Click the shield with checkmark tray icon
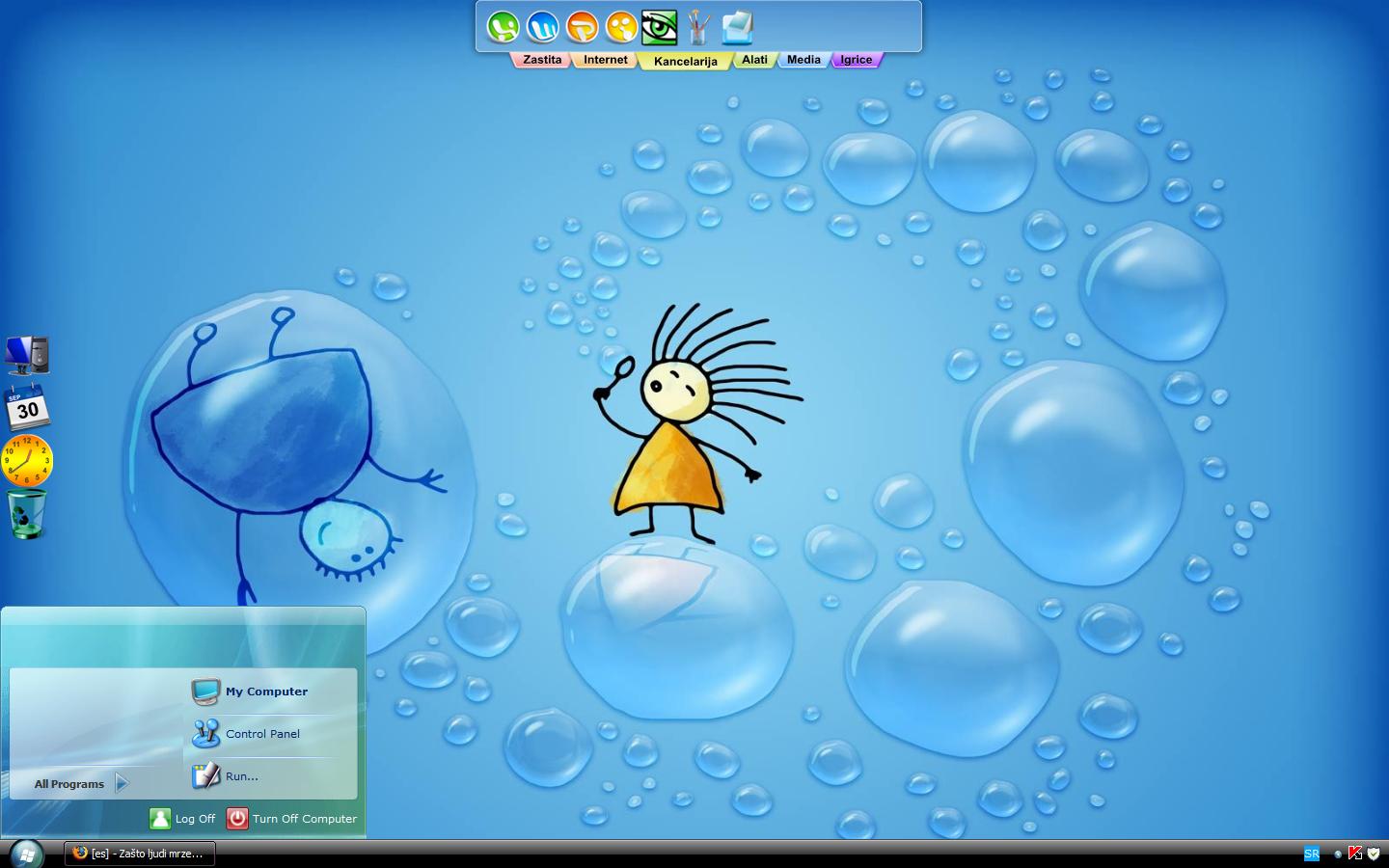1389x868 pixels. click(1373, 854)
